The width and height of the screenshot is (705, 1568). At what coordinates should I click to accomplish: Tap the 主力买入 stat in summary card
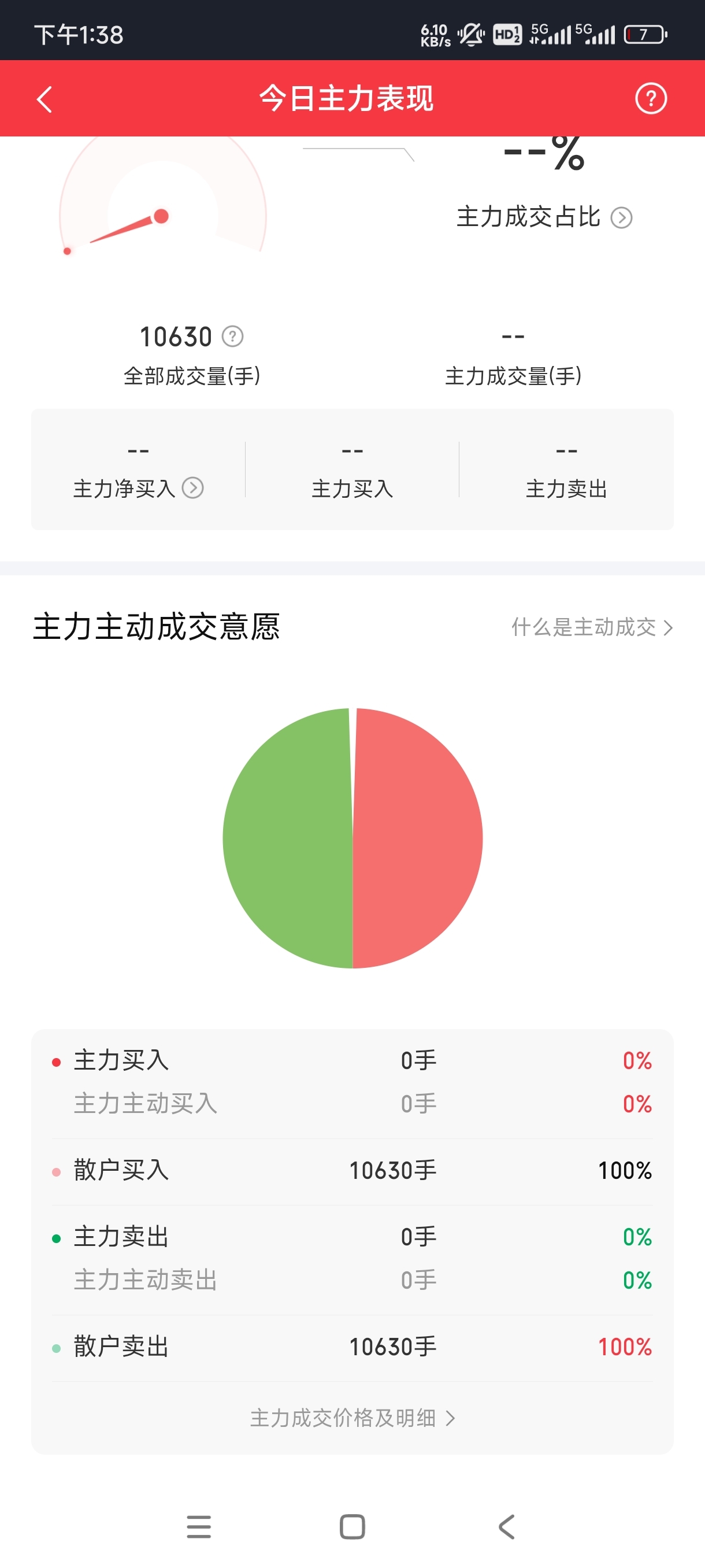coord(352,470)
